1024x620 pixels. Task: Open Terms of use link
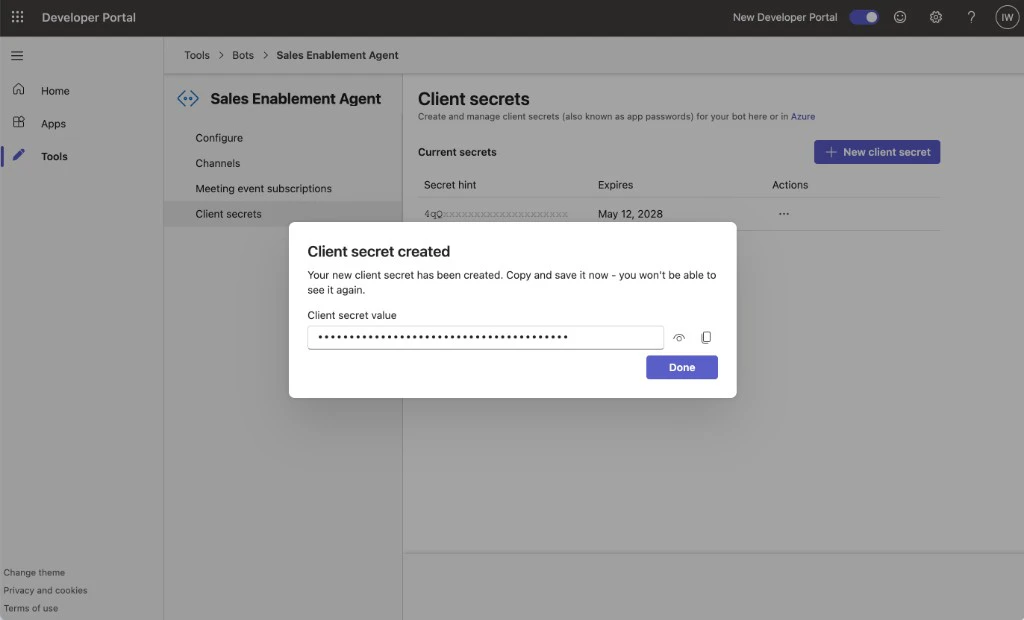click(x=31, y=608)
